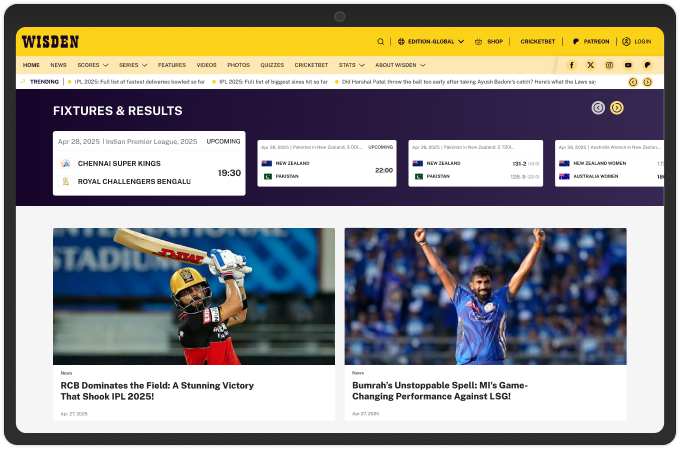680x449 pixels.
Task: Click the login user icon
Action: [x=626, y=42]
